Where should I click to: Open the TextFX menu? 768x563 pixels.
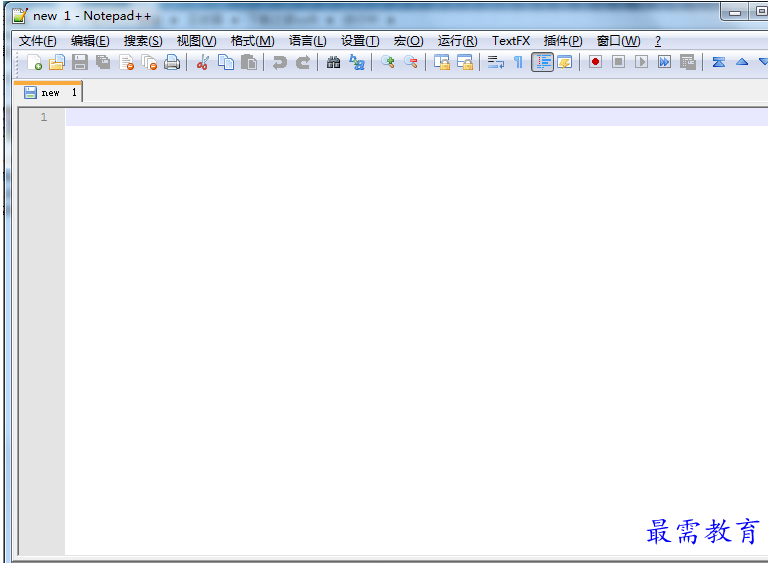(x=510, y=41)
